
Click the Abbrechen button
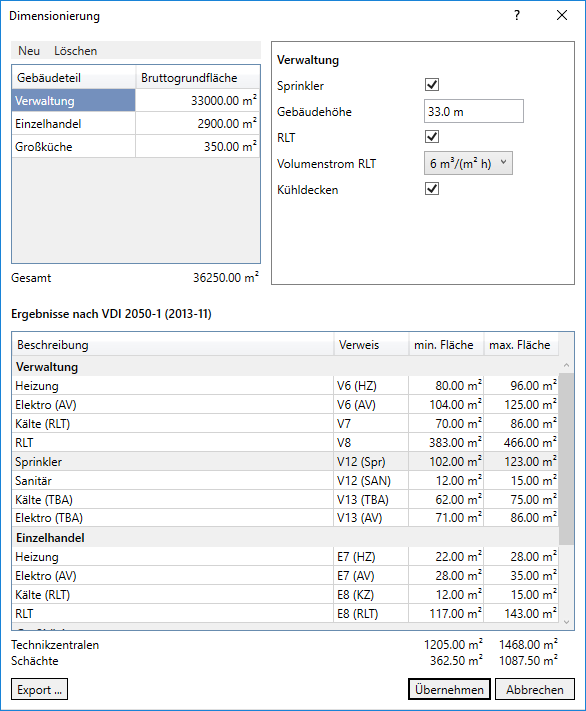click(x=535, y=689)
